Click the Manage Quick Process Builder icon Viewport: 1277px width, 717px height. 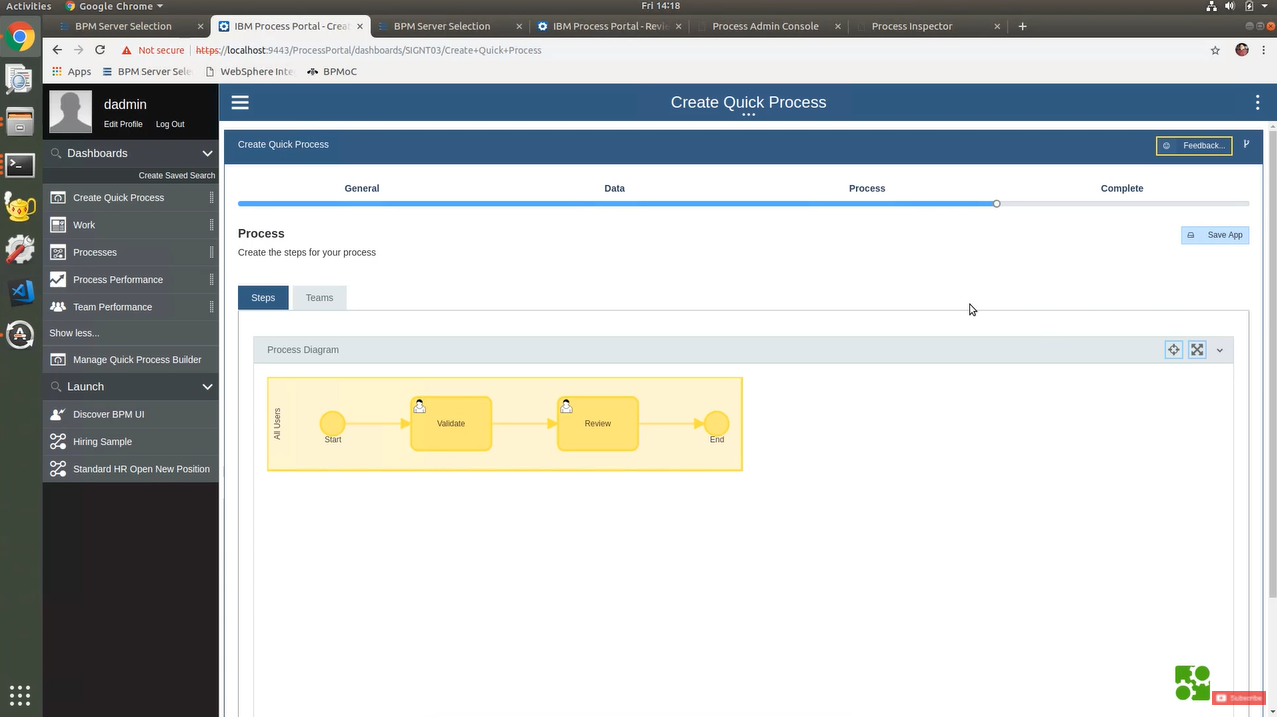[58, 360]
